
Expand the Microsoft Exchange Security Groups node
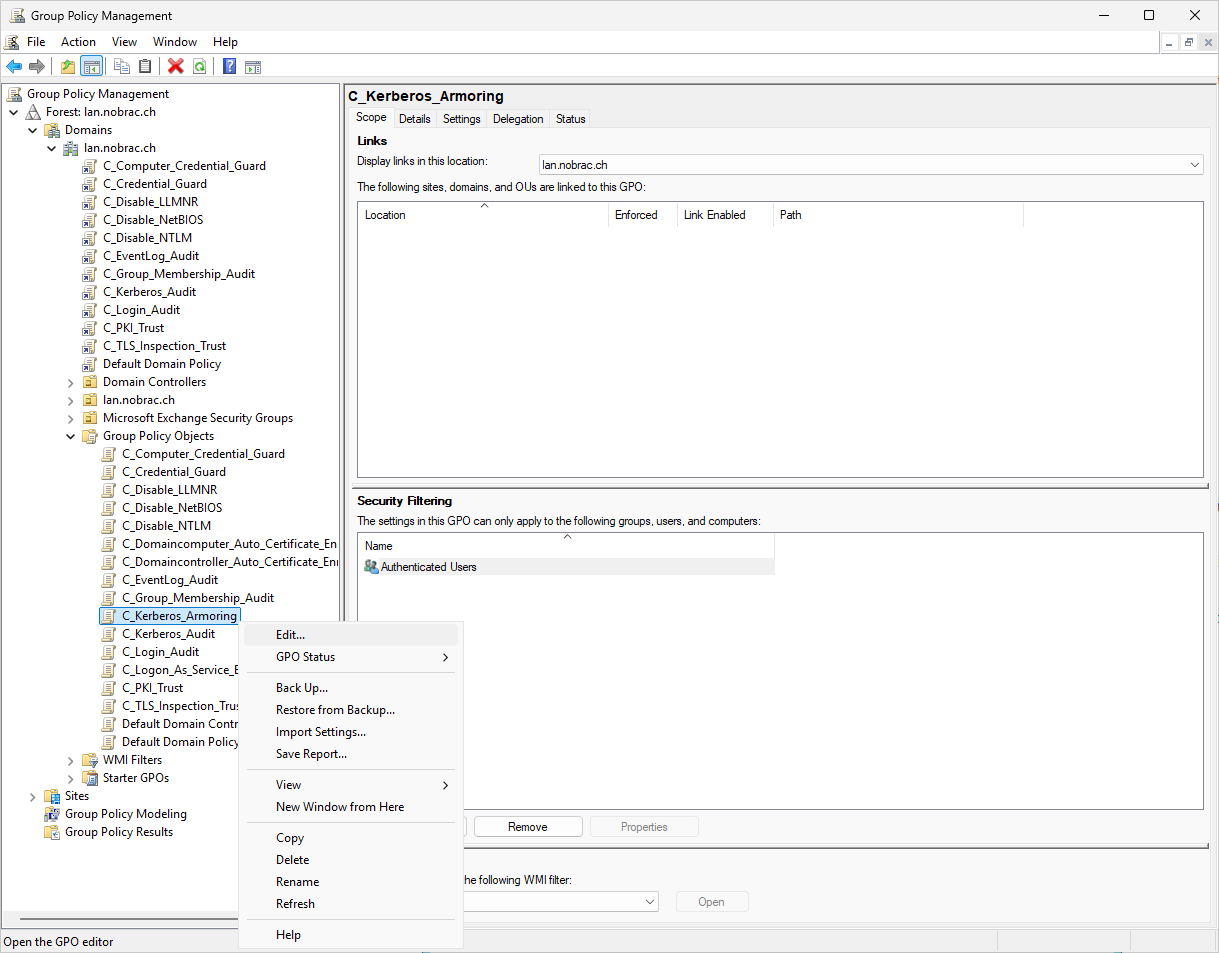(x=71, y=418)
